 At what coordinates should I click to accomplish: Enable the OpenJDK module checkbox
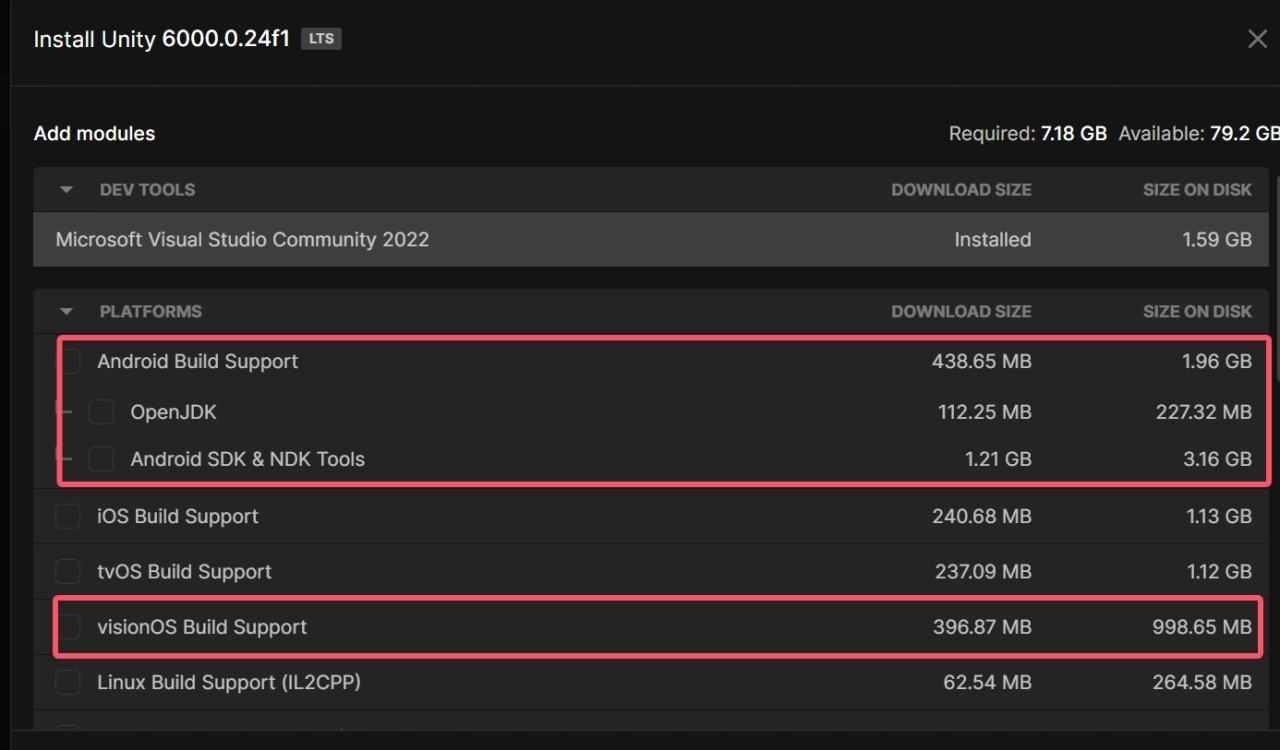coord(101,412)
